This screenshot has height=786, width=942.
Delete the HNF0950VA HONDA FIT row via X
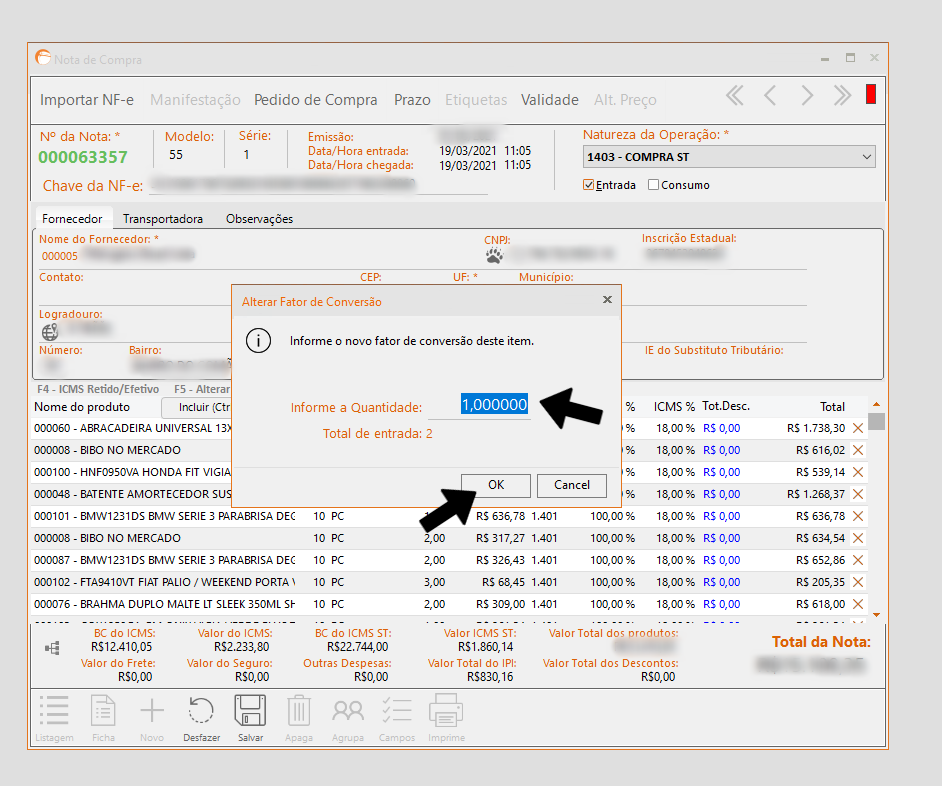858,472
